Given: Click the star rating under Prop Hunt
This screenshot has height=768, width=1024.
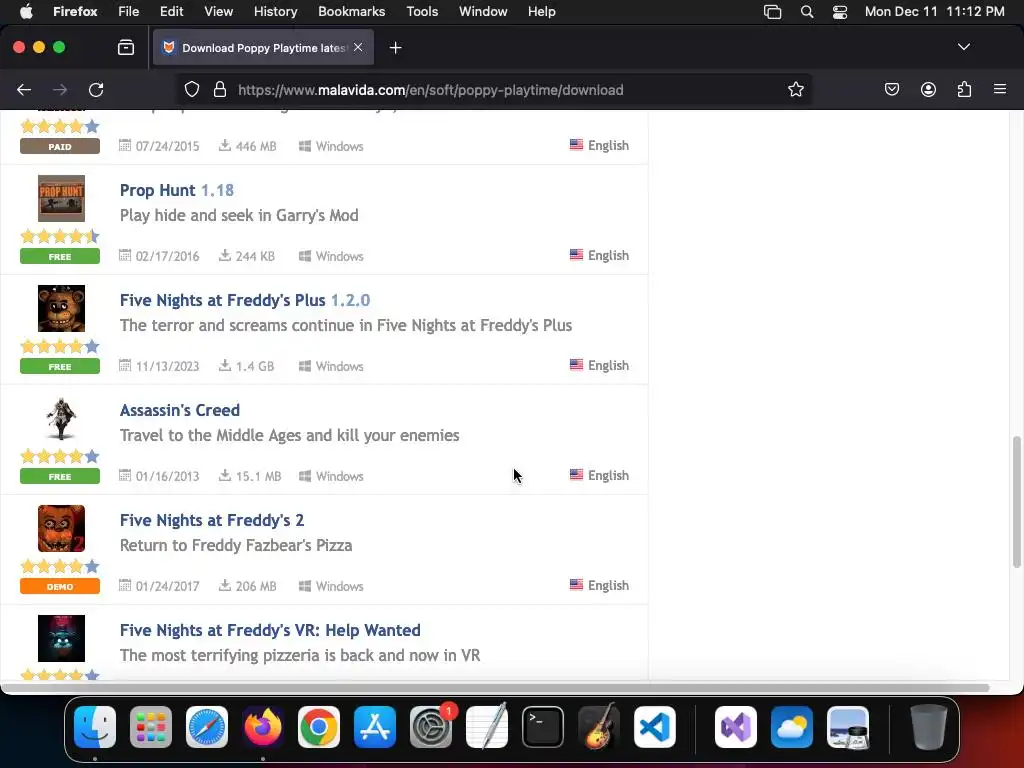Looking at the screenshot, I should (x=60, y=236).
